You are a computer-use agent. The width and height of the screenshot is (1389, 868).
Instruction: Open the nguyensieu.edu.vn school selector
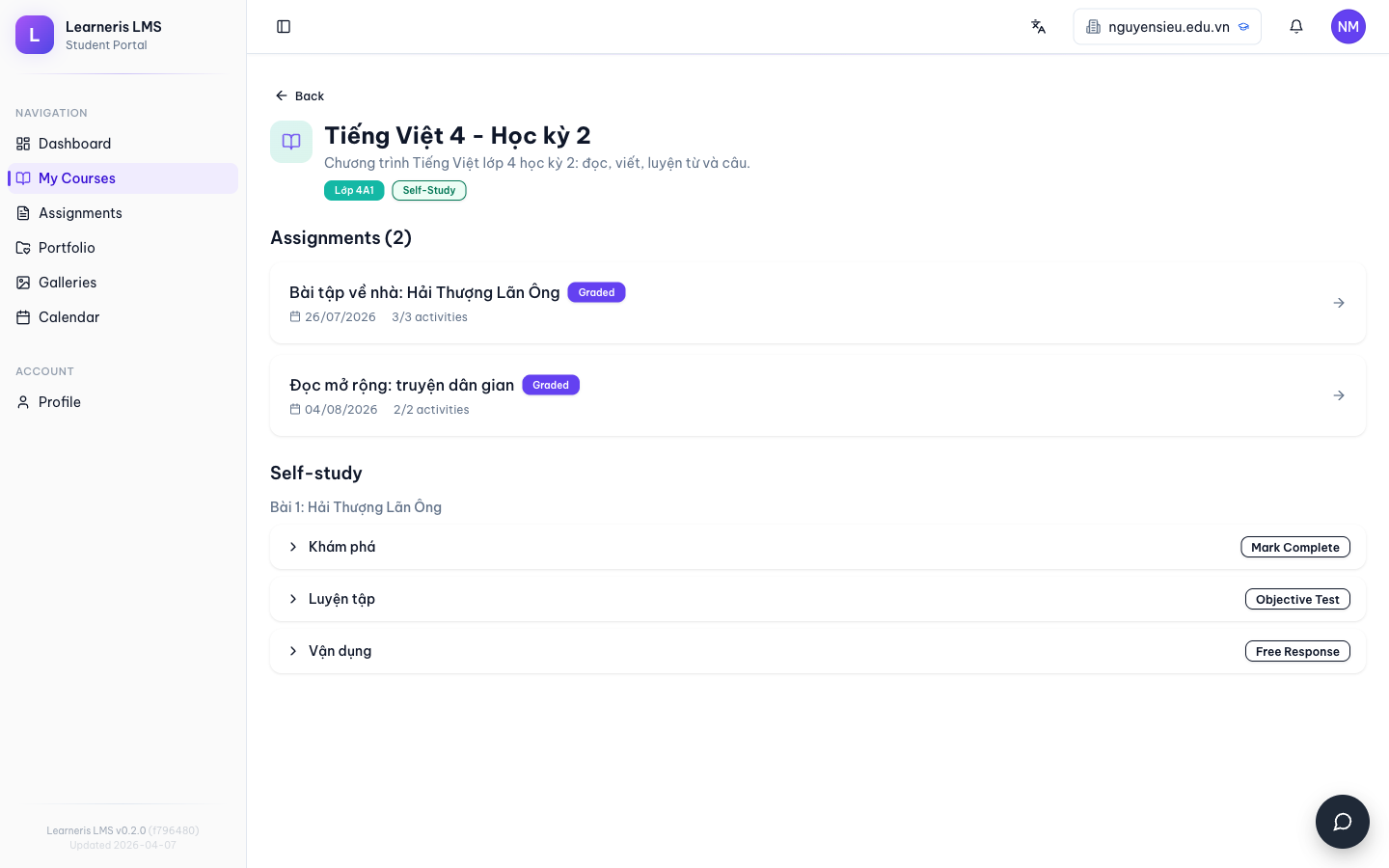1167,27
